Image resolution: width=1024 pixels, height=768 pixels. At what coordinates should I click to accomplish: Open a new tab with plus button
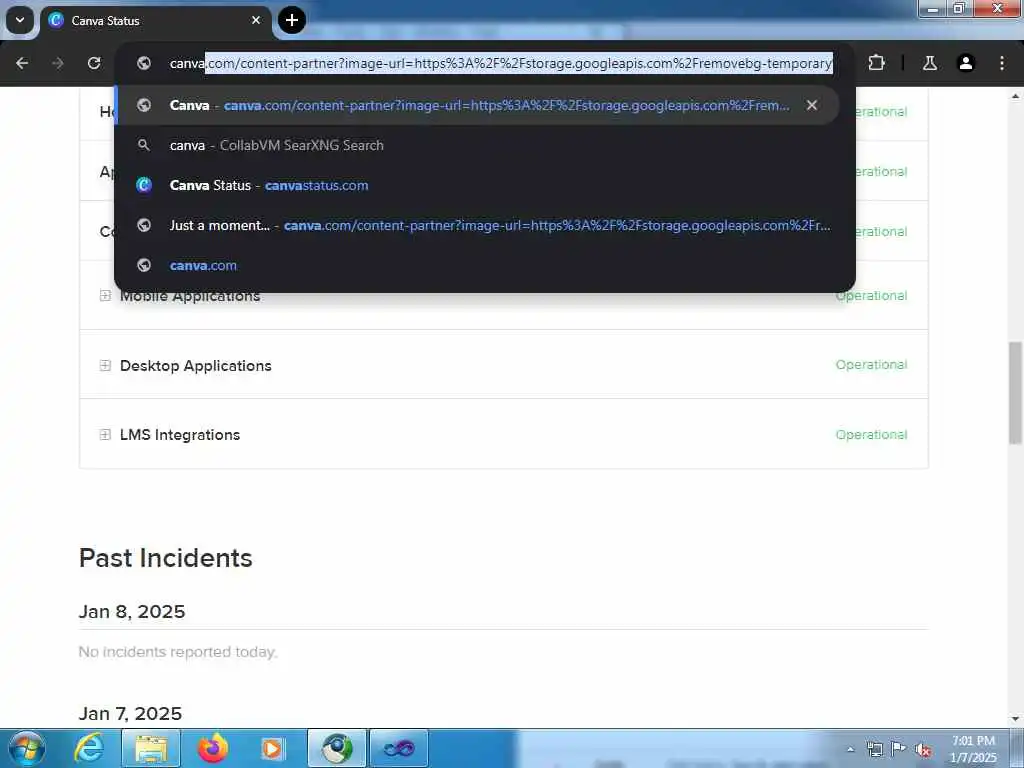[x=292, y=20]
